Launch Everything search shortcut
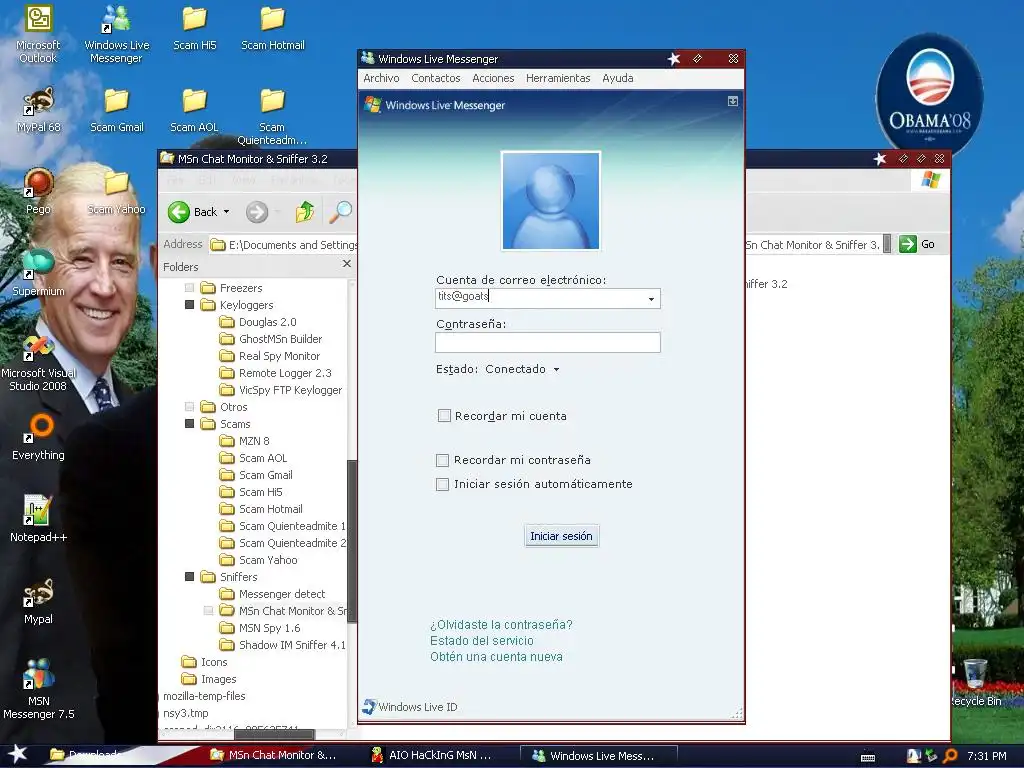Viewport: 1024px width, 768px height. click(x=38, y=437)
